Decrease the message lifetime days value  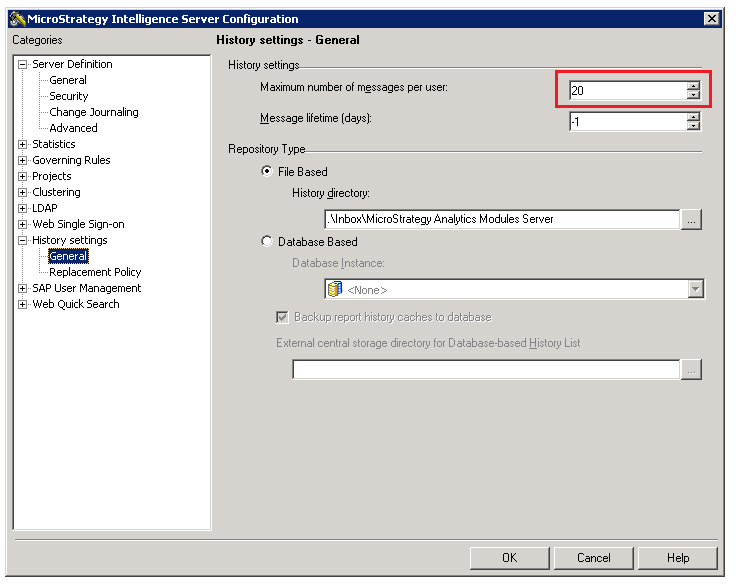693,126
